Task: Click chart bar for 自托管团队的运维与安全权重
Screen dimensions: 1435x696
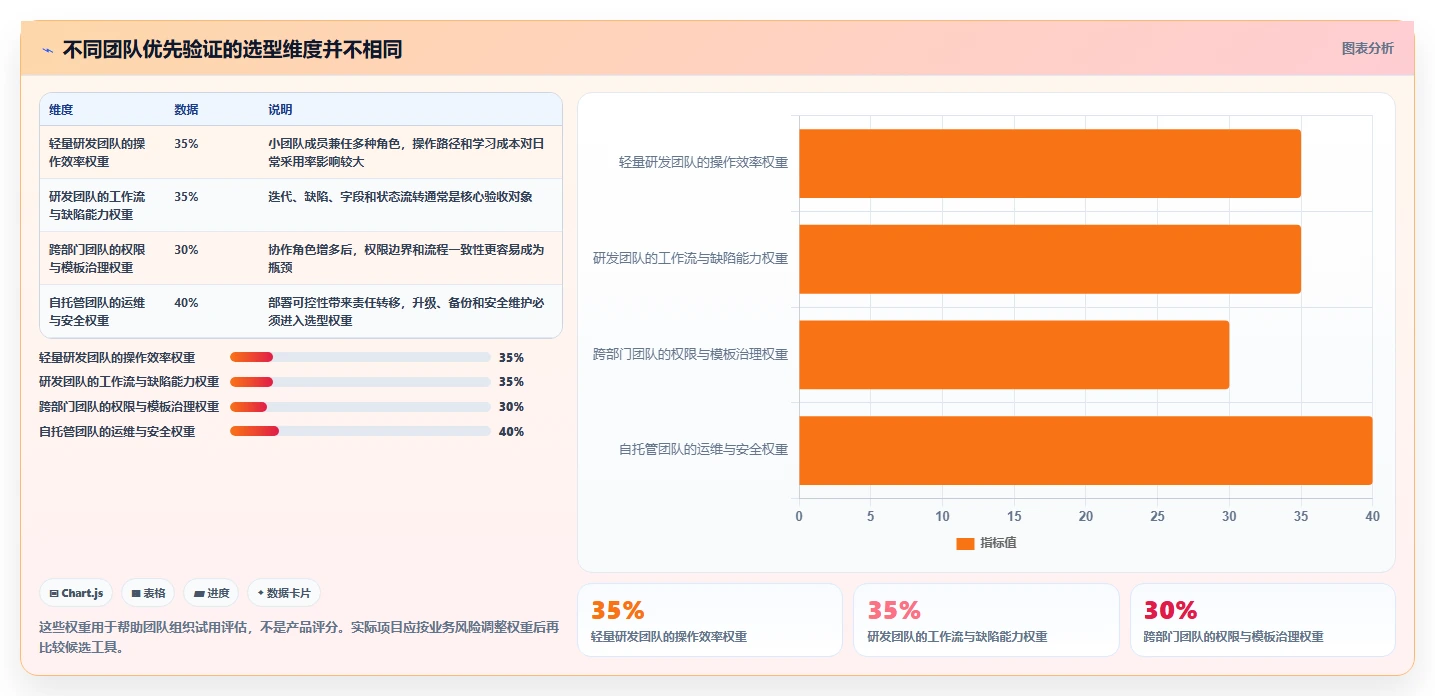Action: coord(1086,450)
